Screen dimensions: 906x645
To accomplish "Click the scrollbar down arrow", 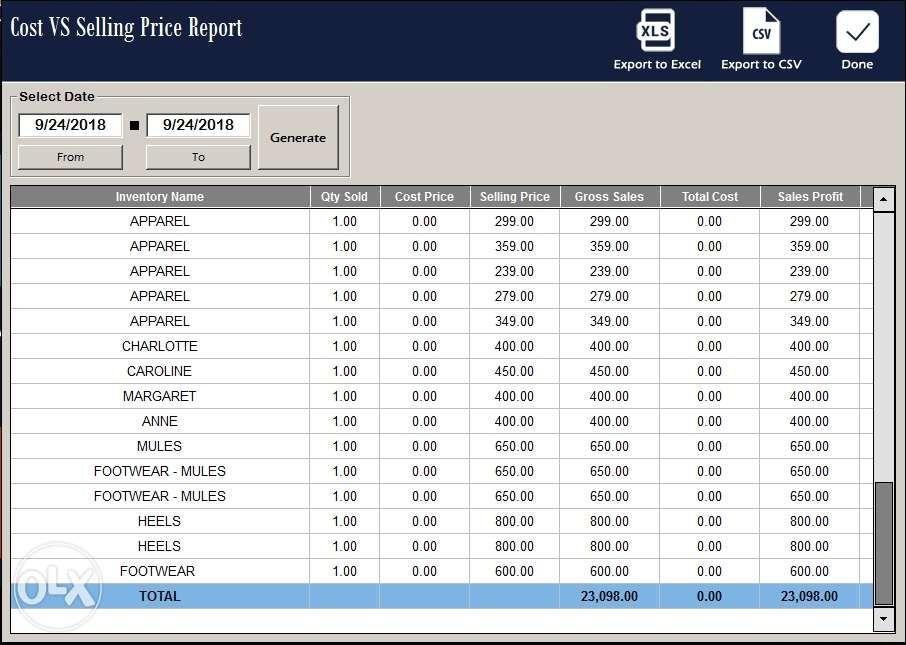I will [x=883, y=618].
